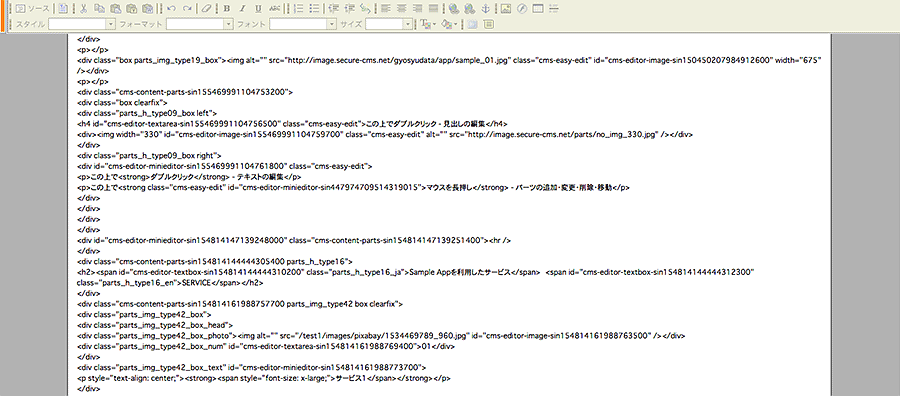This screenshot has width=900, height=396.
Task: Click the line with 'no_img_330.jpg'
Action: coord(385,134)
